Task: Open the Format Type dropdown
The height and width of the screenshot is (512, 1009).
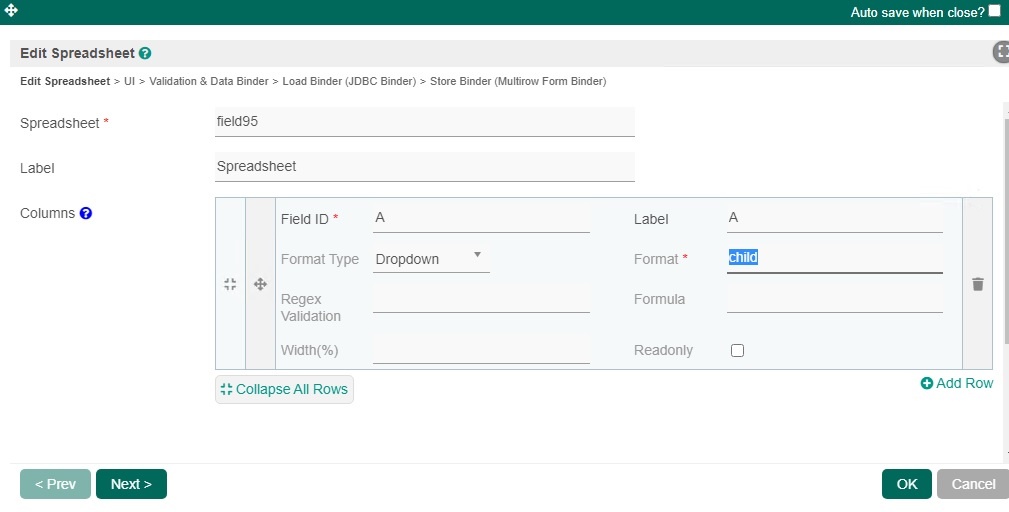Action: coord(431,259)
